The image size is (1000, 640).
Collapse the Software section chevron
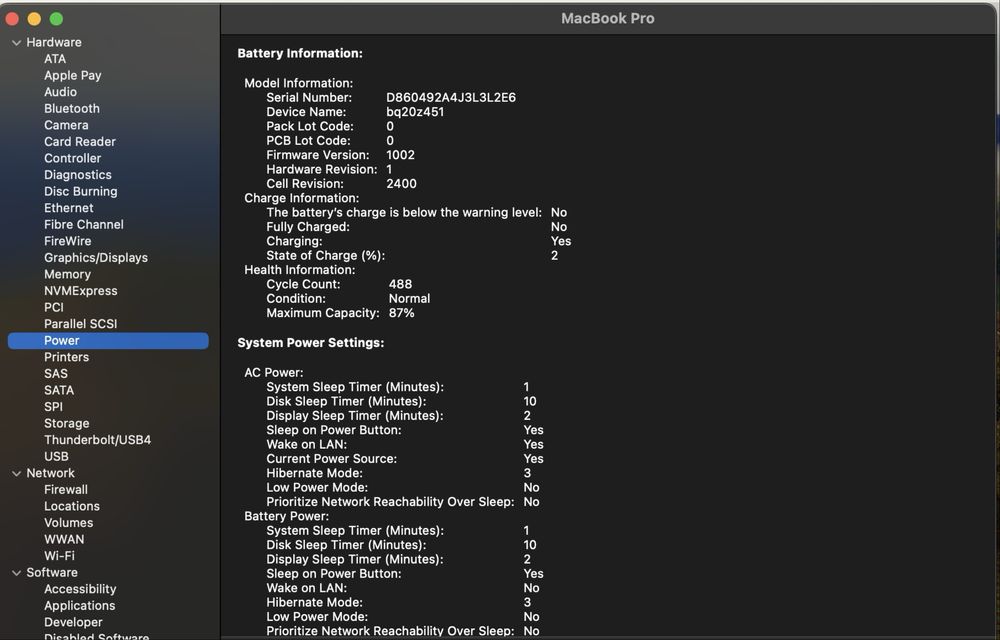pyautogui.click(x=17, y=573)
